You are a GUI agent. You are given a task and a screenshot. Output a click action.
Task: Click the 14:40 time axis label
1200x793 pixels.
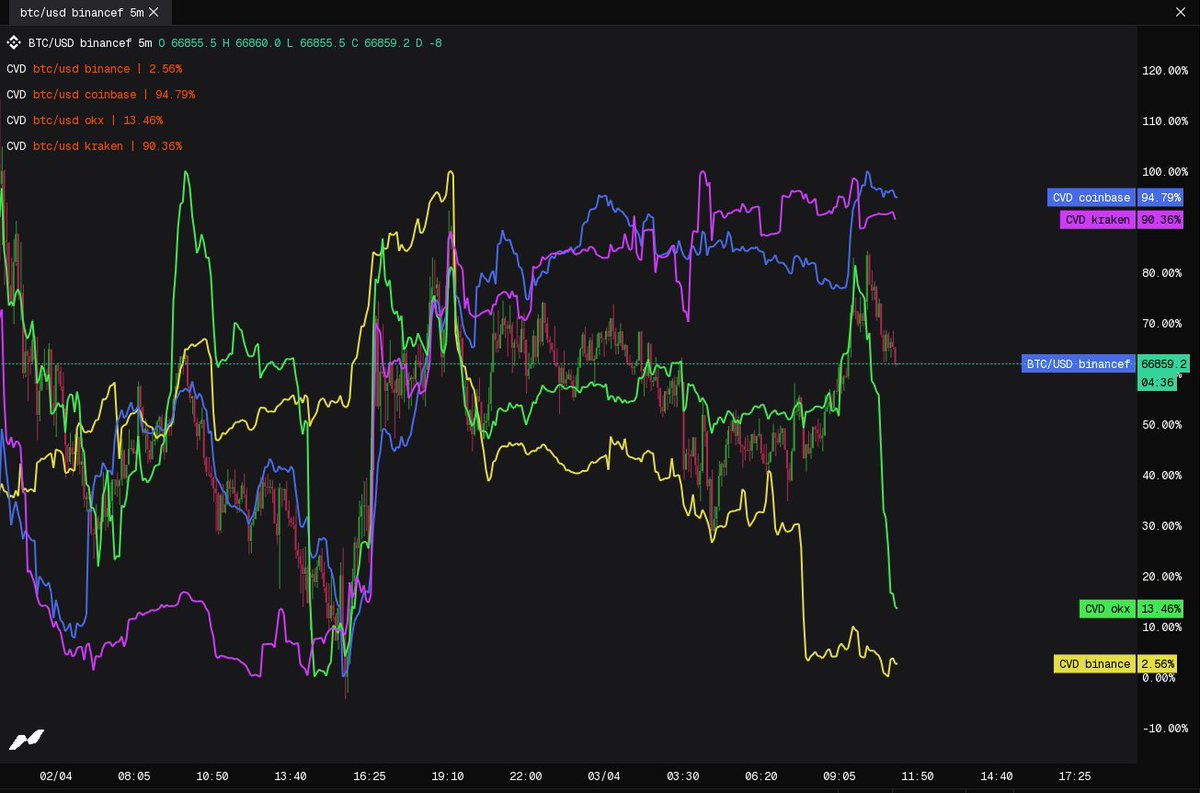tap(996, 776)
